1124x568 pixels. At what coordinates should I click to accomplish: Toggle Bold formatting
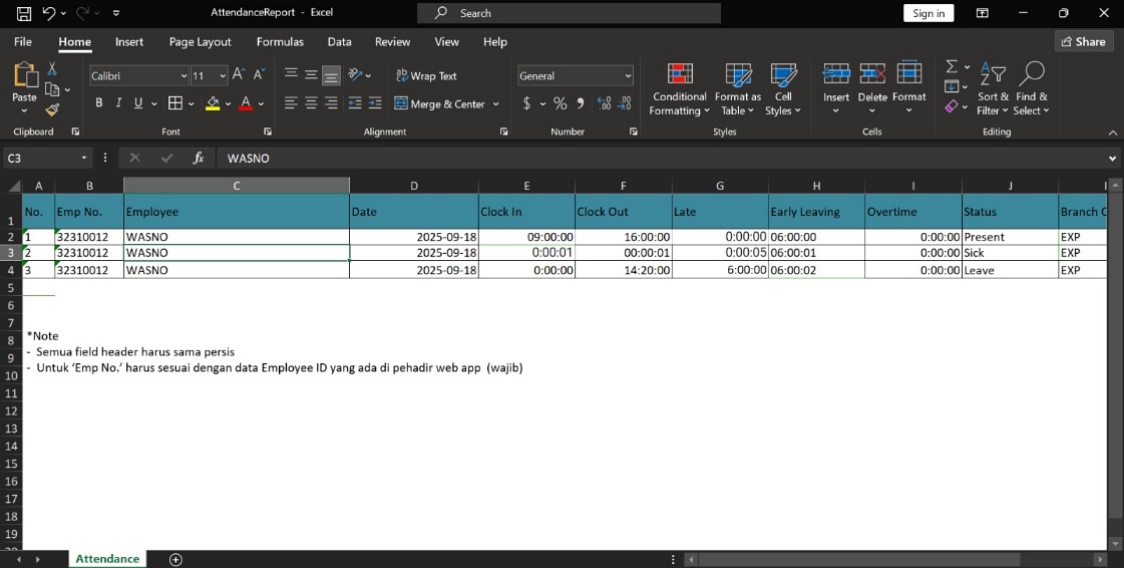(x=99, y=103)
